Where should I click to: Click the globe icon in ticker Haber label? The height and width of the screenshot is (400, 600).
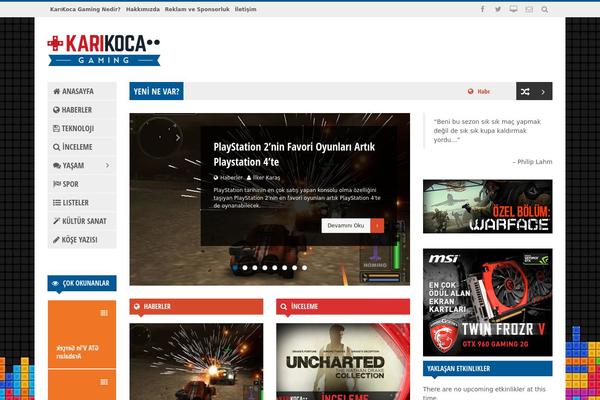pos(471,91)
